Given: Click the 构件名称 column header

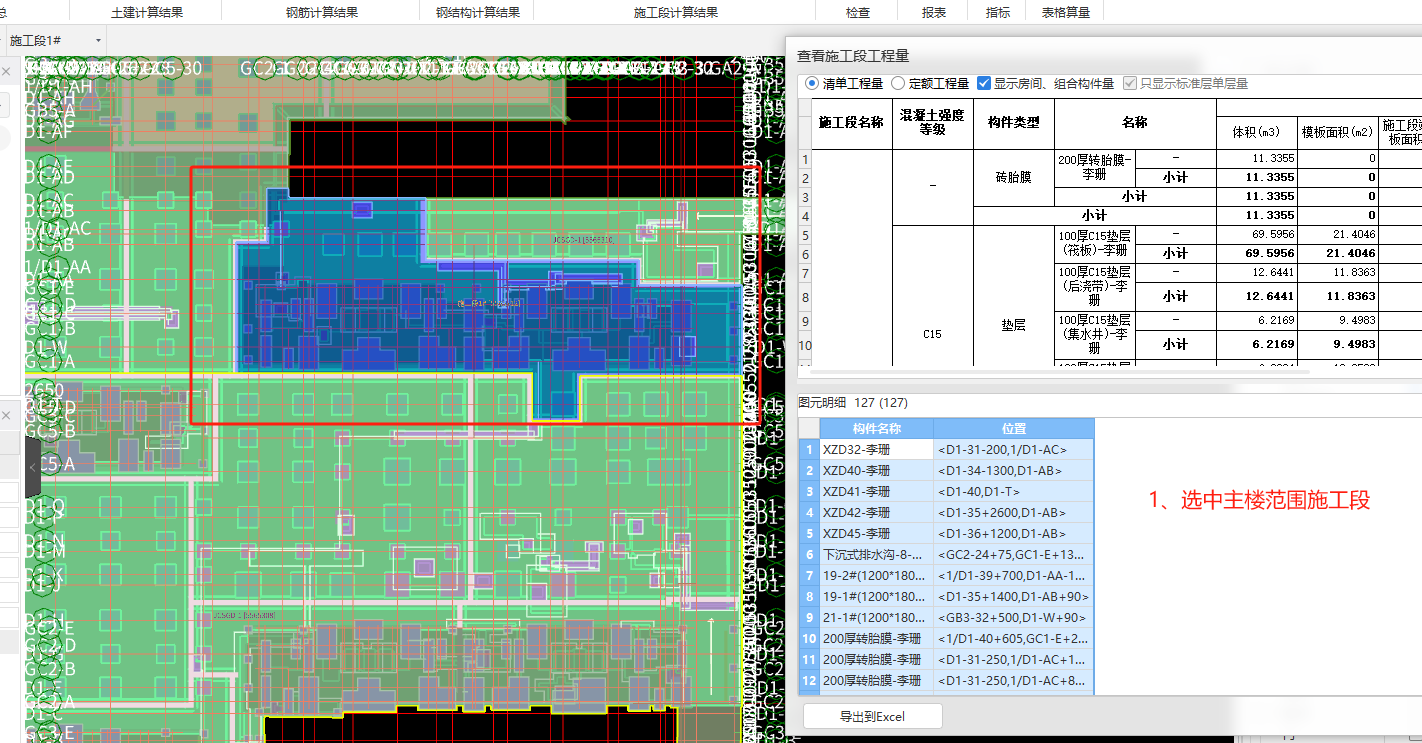Looking at the screenshot, I should click(x=877, y=428).
